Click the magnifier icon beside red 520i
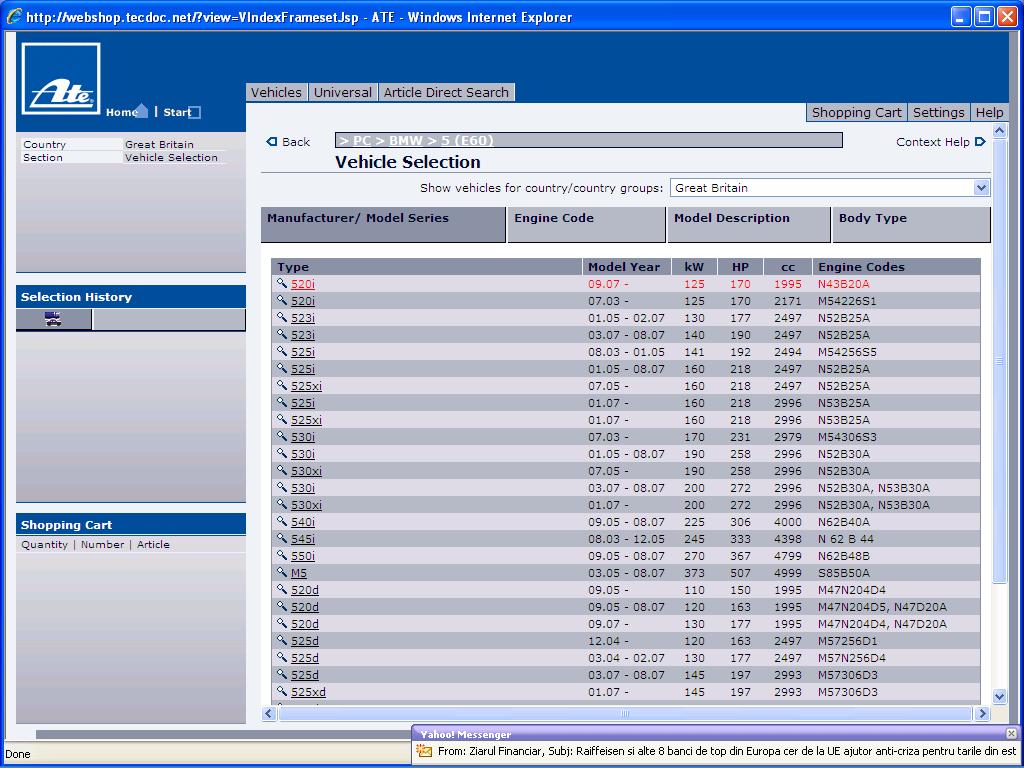 click(281, 283)
